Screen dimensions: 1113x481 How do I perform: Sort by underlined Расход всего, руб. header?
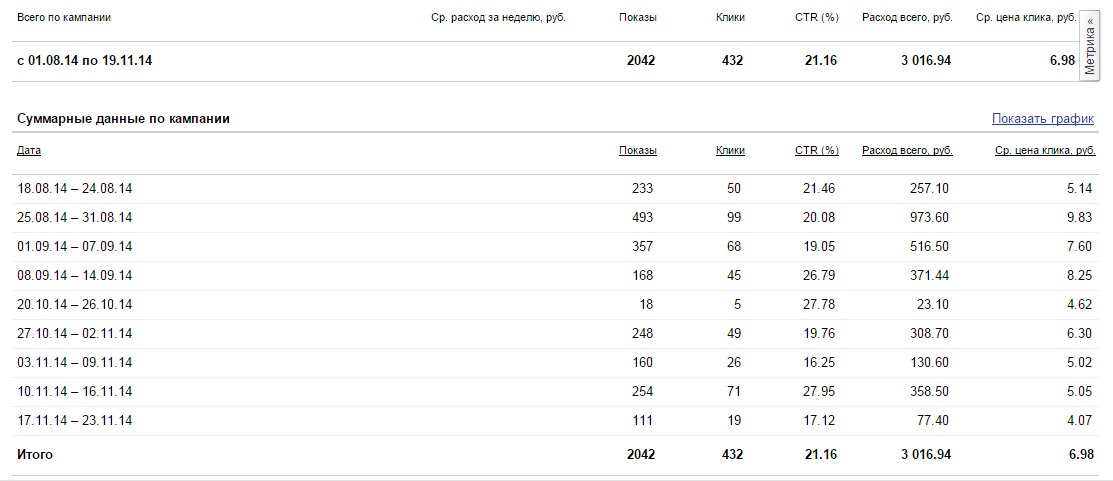pyautogui.click(x=906, y=151)
